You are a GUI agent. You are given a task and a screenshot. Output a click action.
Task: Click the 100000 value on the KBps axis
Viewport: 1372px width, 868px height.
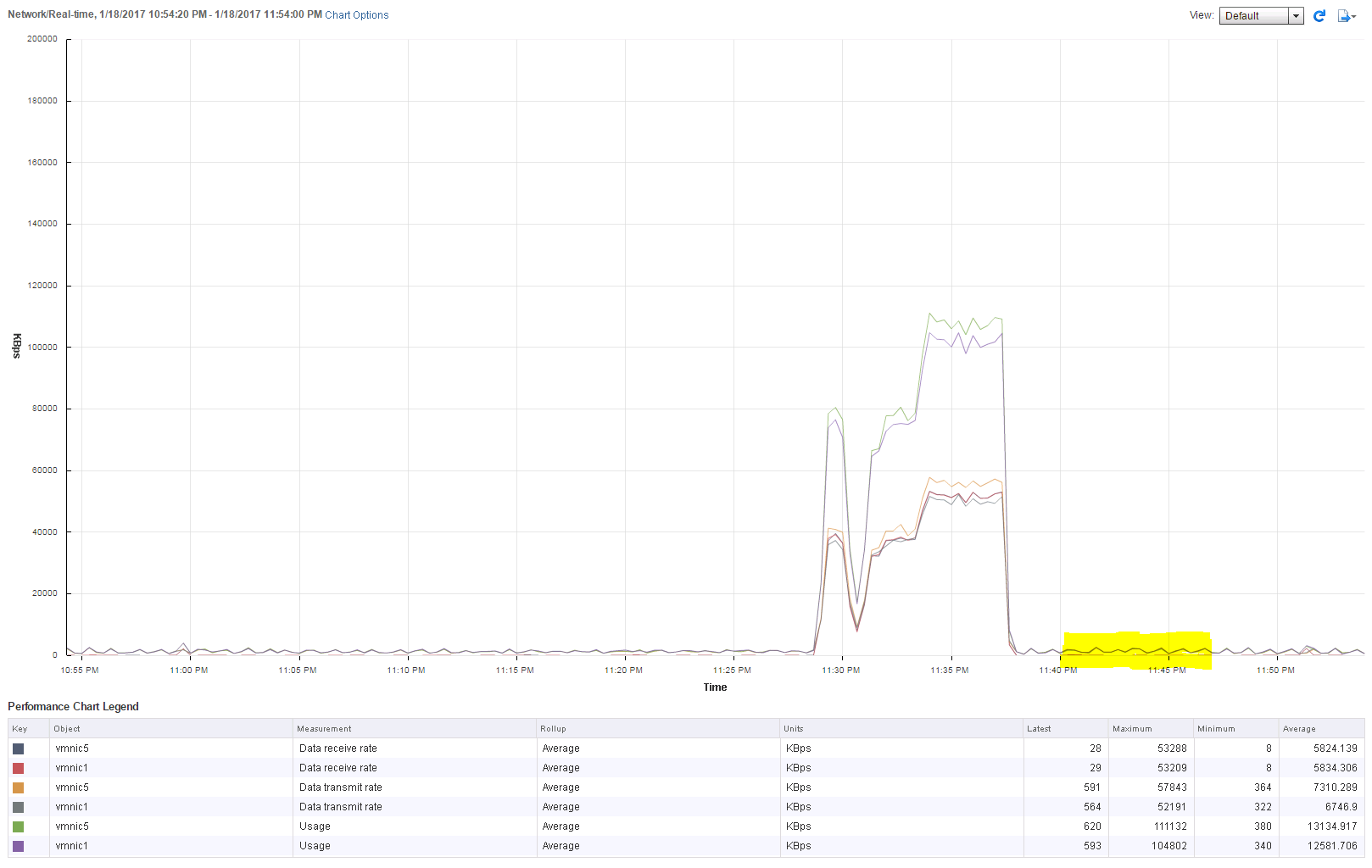[x=42, y=348]
